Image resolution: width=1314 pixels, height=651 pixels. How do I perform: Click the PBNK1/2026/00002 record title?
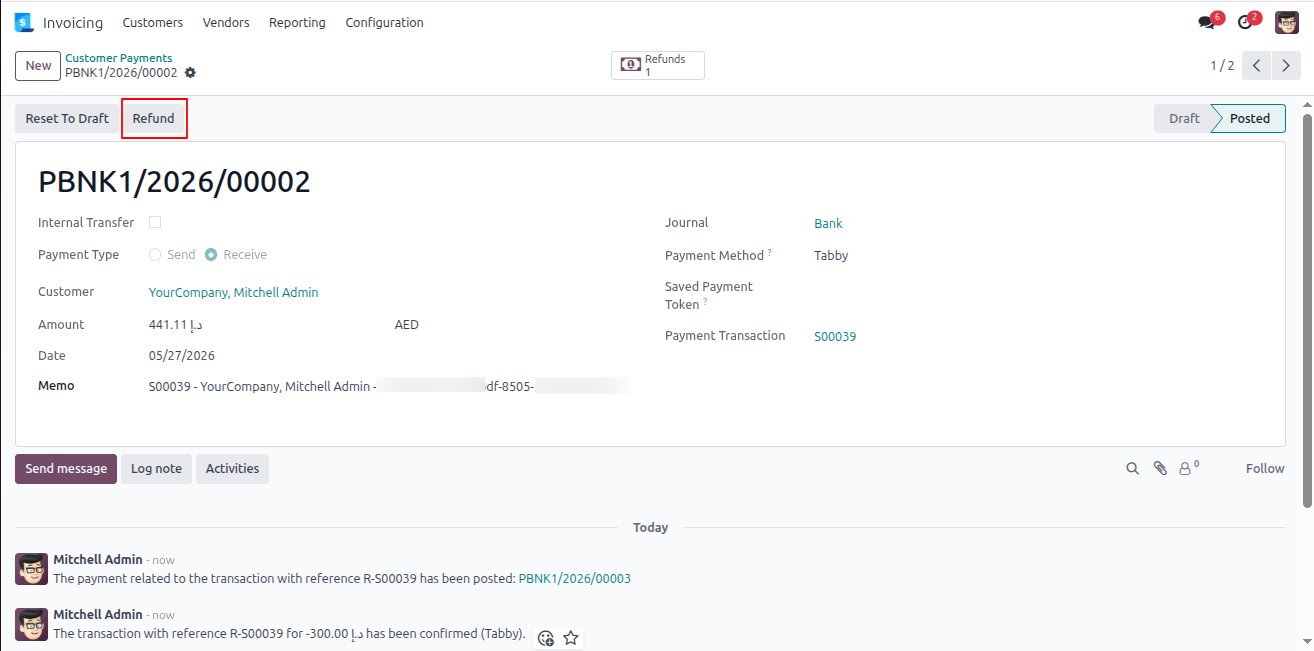[174, 182]
